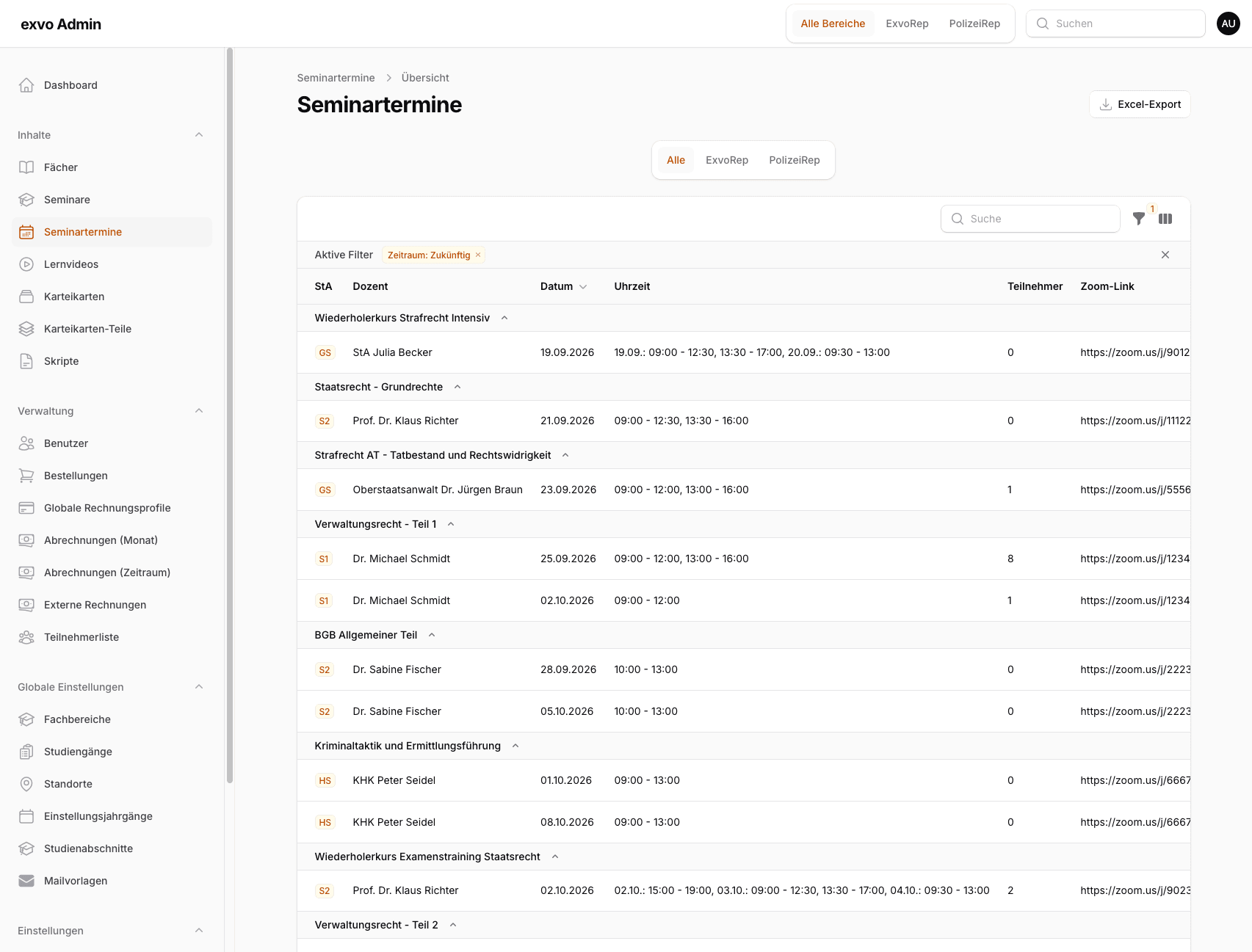
Task: Collapse Staatsrecht - Grundrechte group
Action: click(x=457, y=387)
